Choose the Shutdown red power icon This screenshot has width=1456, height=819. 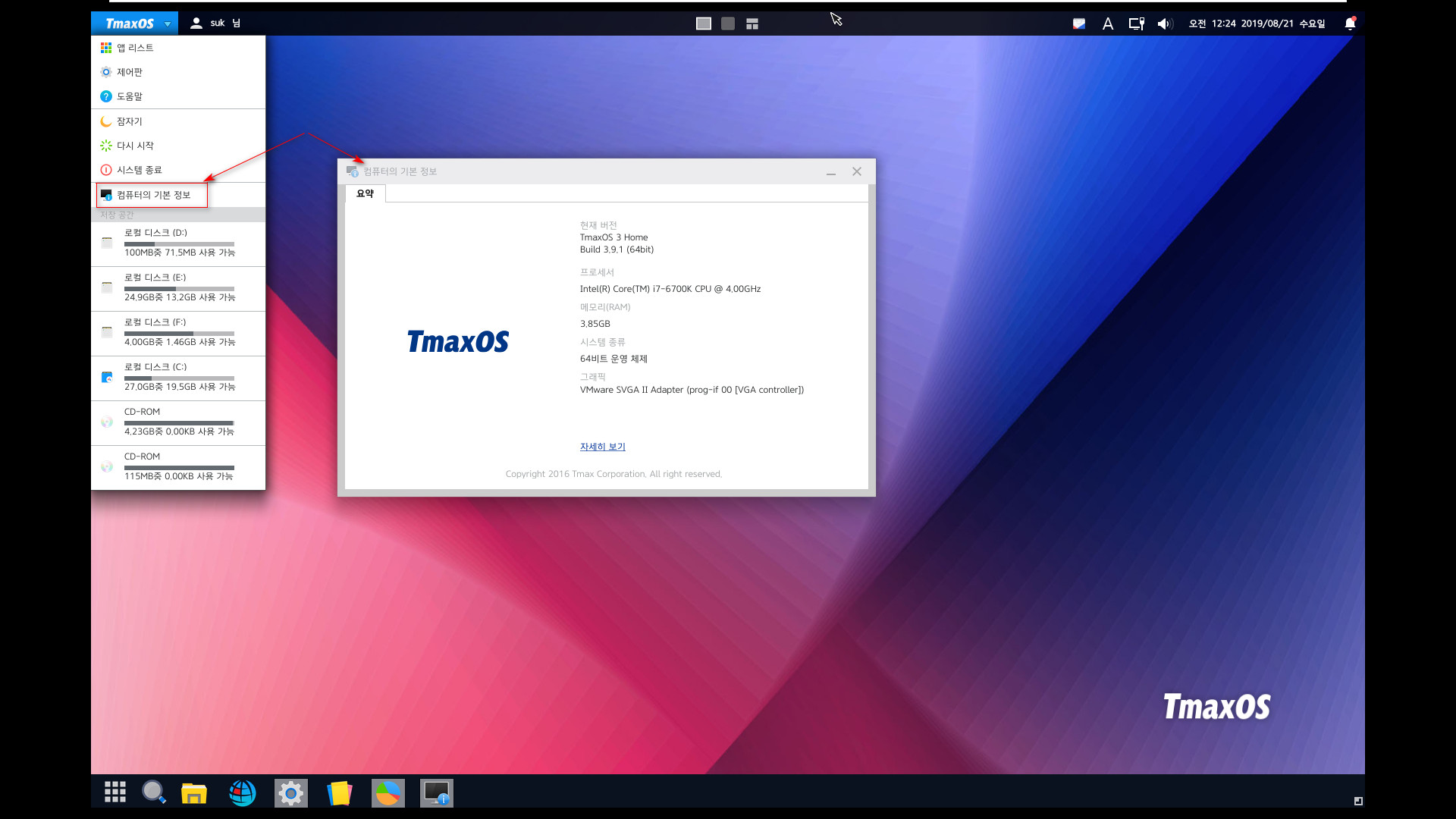click(106, 170)
